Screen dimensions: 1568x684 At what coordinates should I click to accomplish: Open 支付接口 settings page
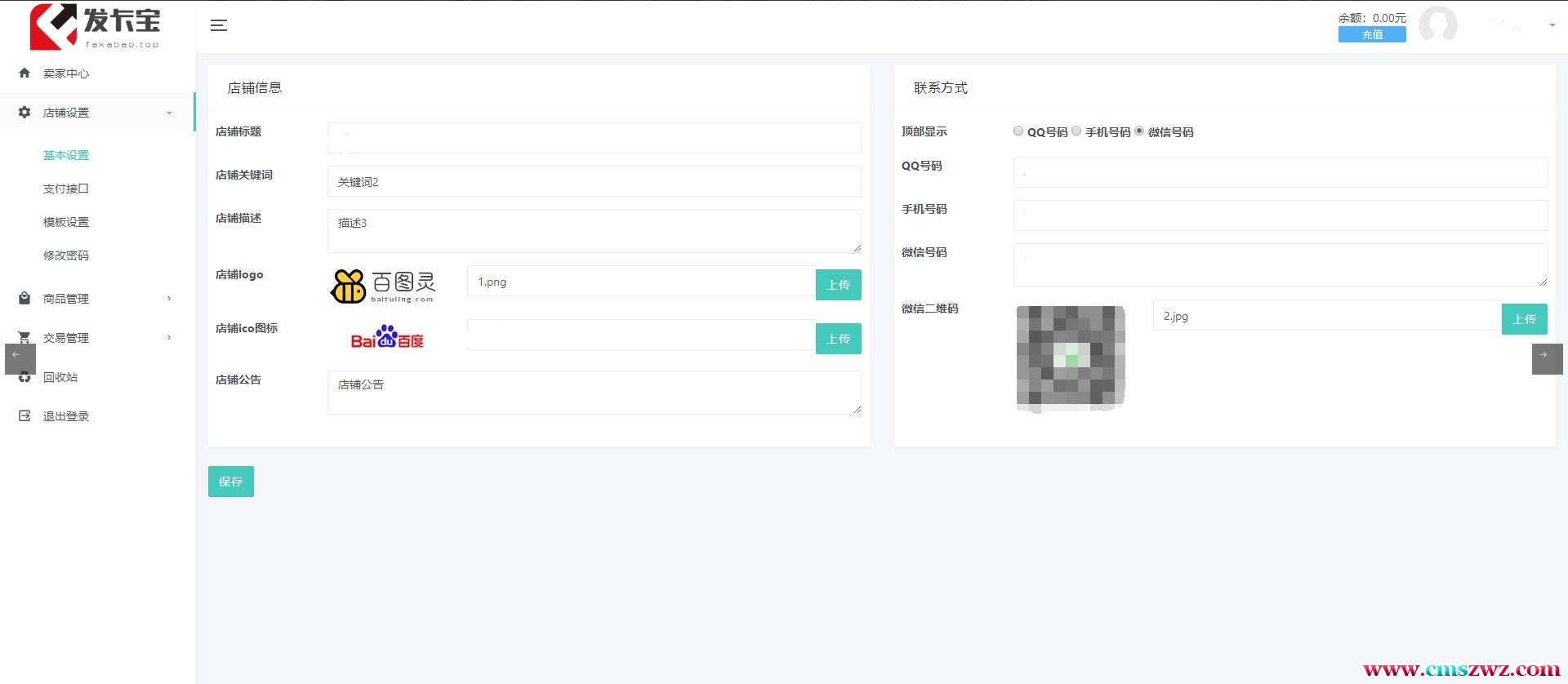click(66, 189)
